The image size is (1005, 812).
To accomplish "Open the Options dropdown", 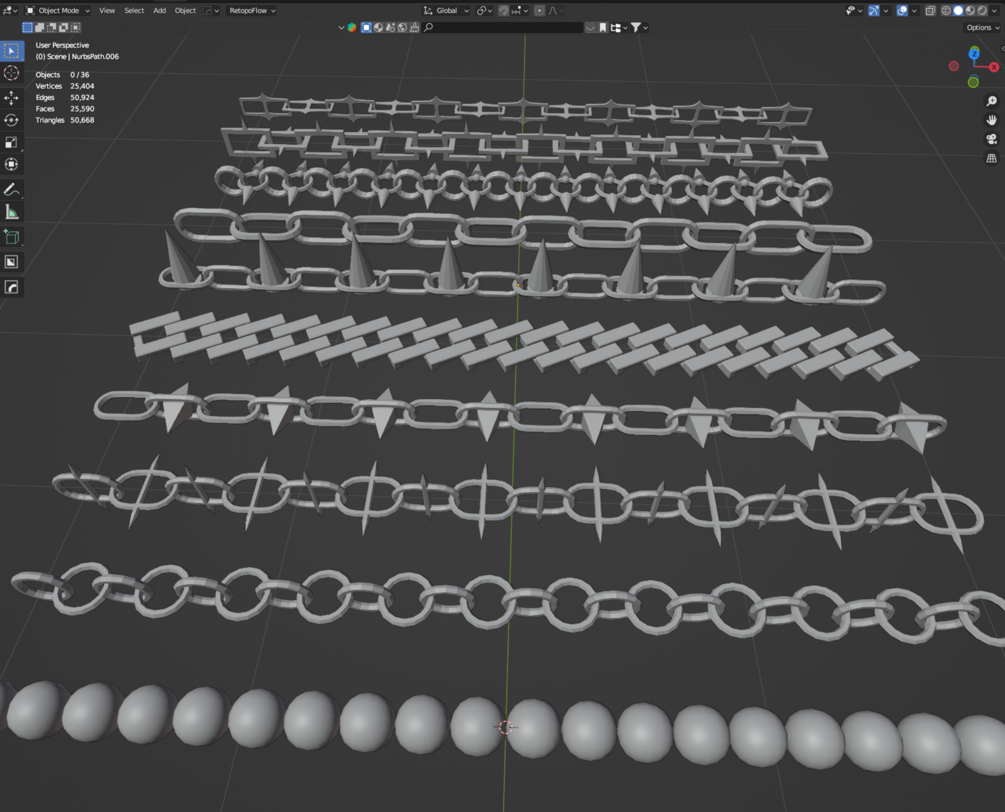I will point(981,28).
